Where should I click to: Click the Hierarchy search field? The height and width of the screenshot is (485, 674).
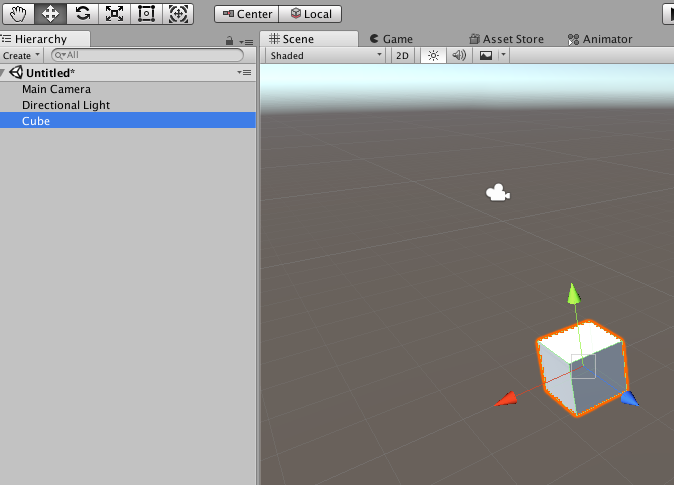[147, 55]
